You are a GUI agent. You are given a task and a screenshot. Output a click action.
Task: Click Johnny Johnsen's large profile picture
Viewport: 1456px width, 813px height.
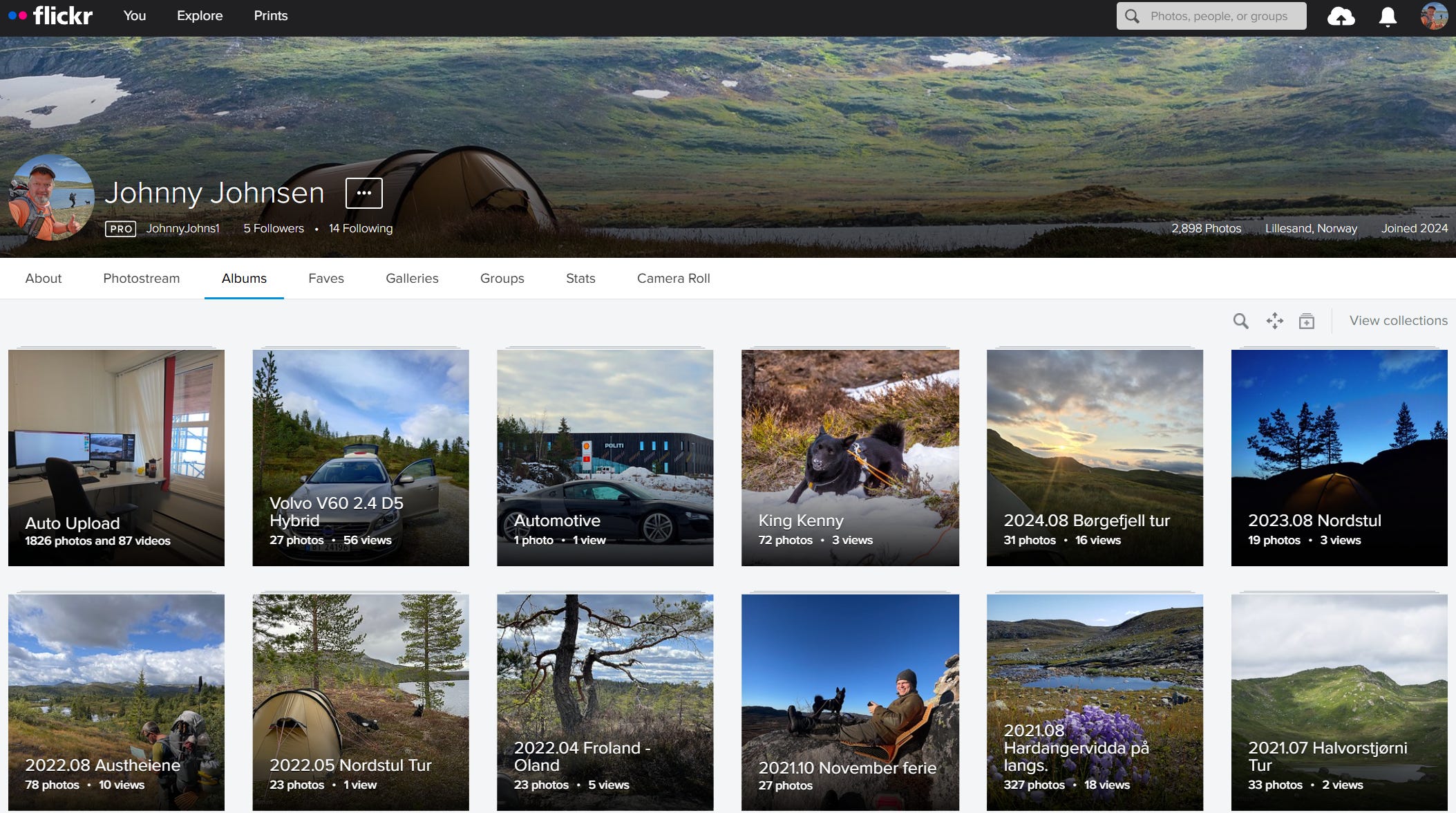[x=51, y=198]
